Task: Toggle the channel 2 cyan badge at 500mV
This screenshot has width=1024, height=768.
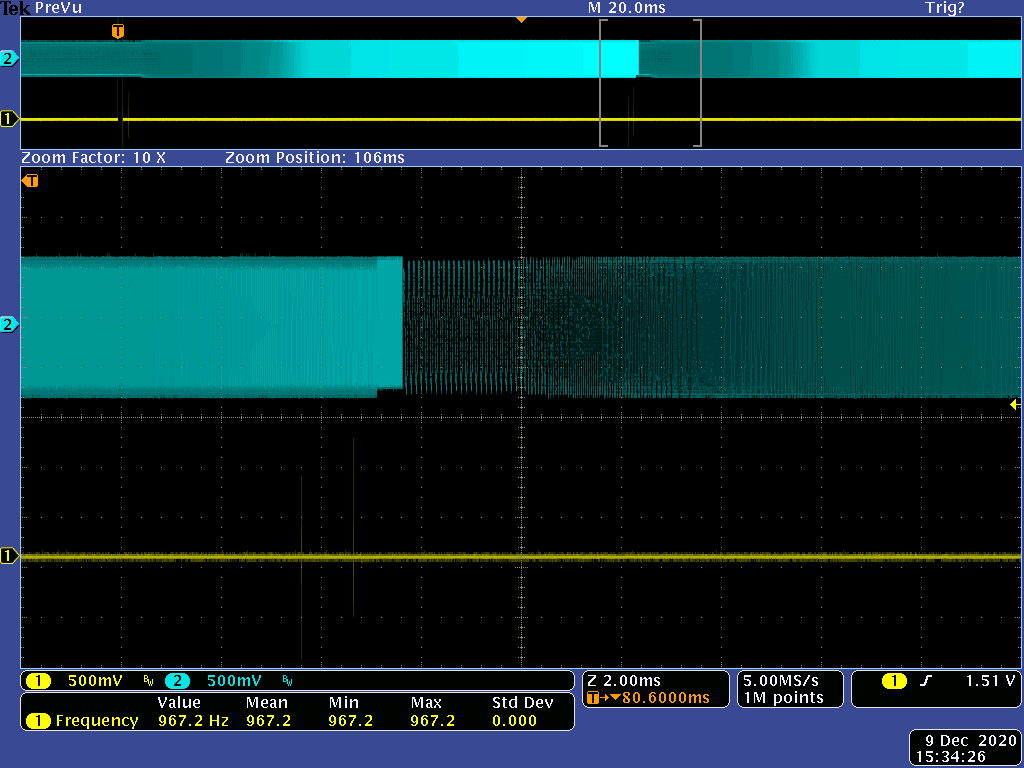Action: pos(177,681)
